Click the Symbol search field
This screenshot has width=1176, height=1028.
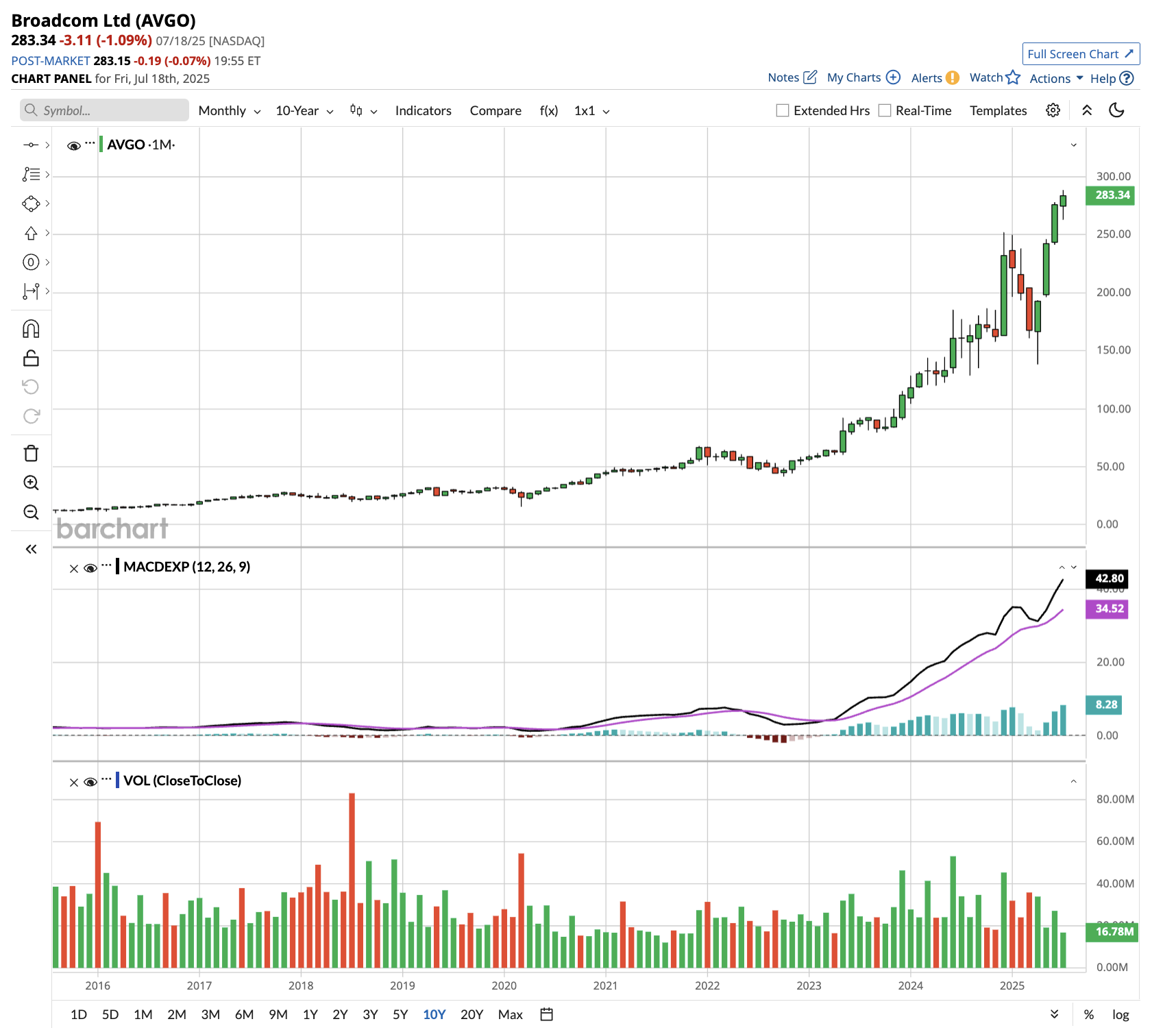click(104, 110)
